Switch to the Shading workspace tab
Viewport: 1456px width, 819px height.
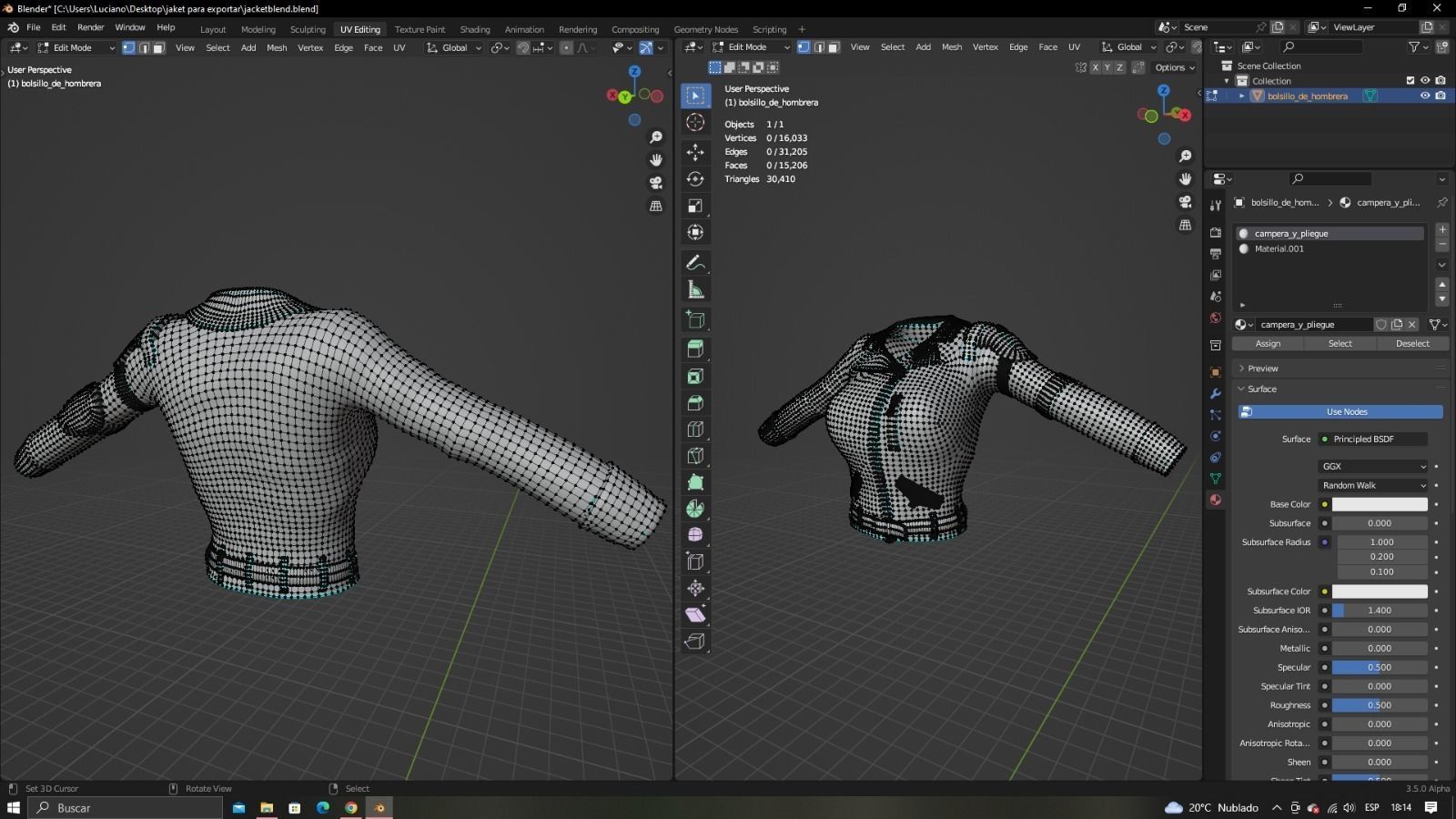click(474, 29)
